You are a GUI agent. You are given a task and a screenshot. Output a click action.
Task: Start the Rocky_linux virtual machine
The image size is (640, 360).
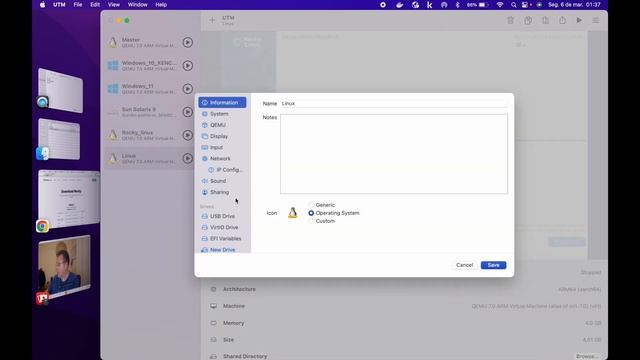(x=187, y=135)
